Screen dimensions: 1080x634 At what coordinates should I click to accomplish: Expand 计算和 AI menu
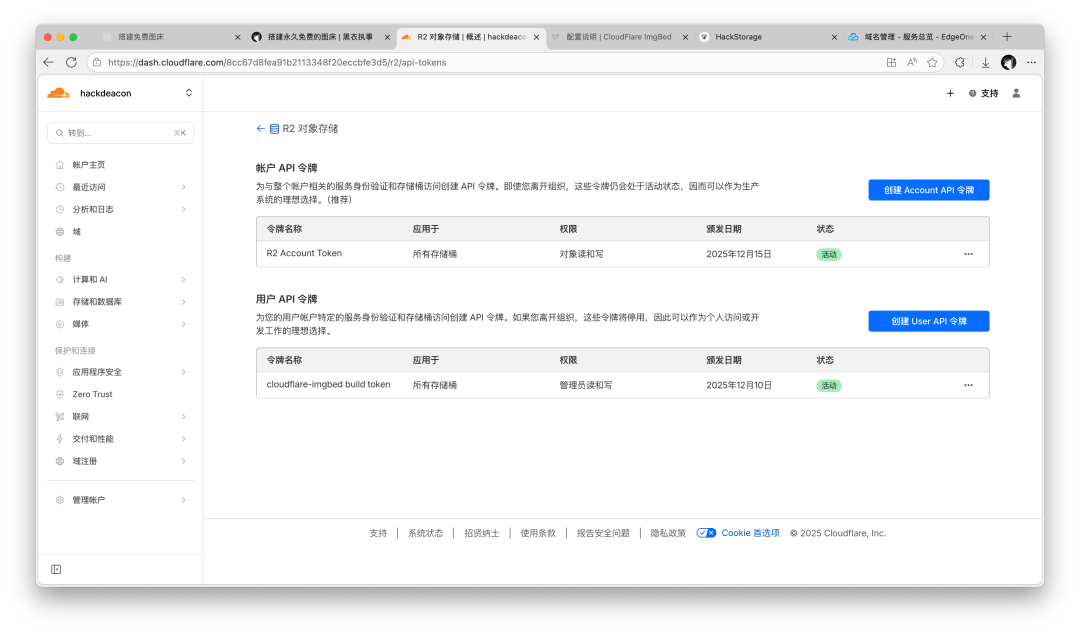click(x=121, y=280)
